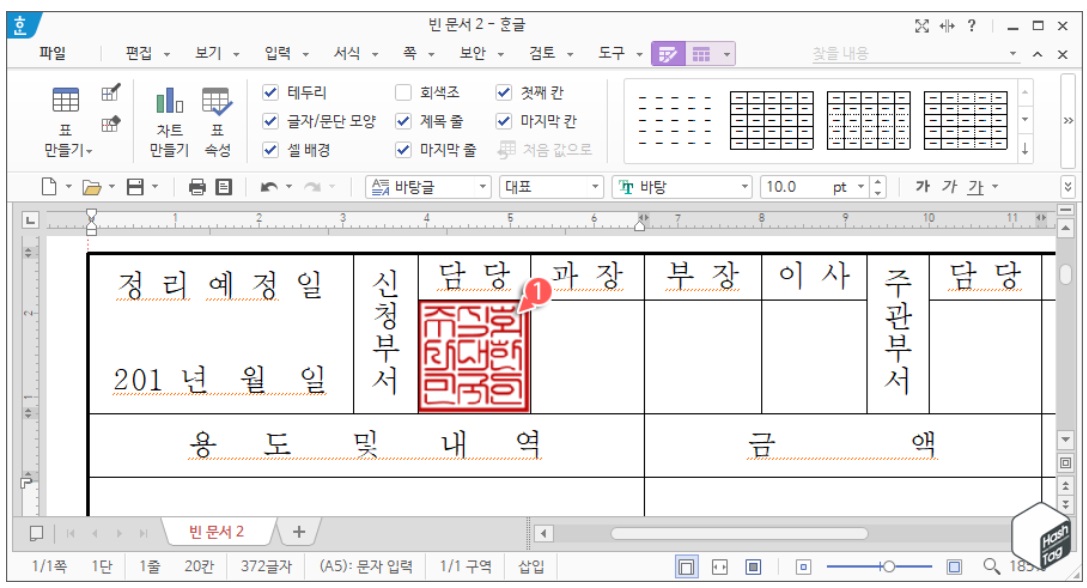Apply underline 가 formatting

975,187
